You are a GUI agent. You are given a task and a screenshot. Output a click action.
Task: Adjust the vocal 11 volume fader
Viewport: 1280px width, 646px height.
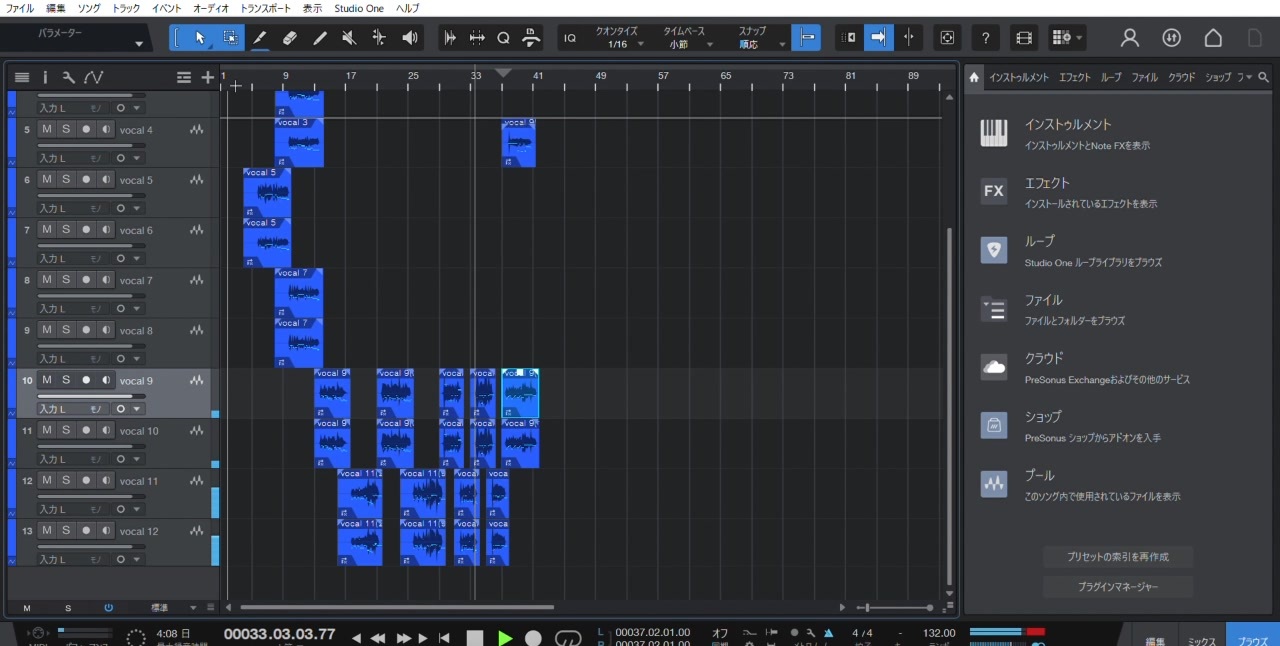point(91,496)
